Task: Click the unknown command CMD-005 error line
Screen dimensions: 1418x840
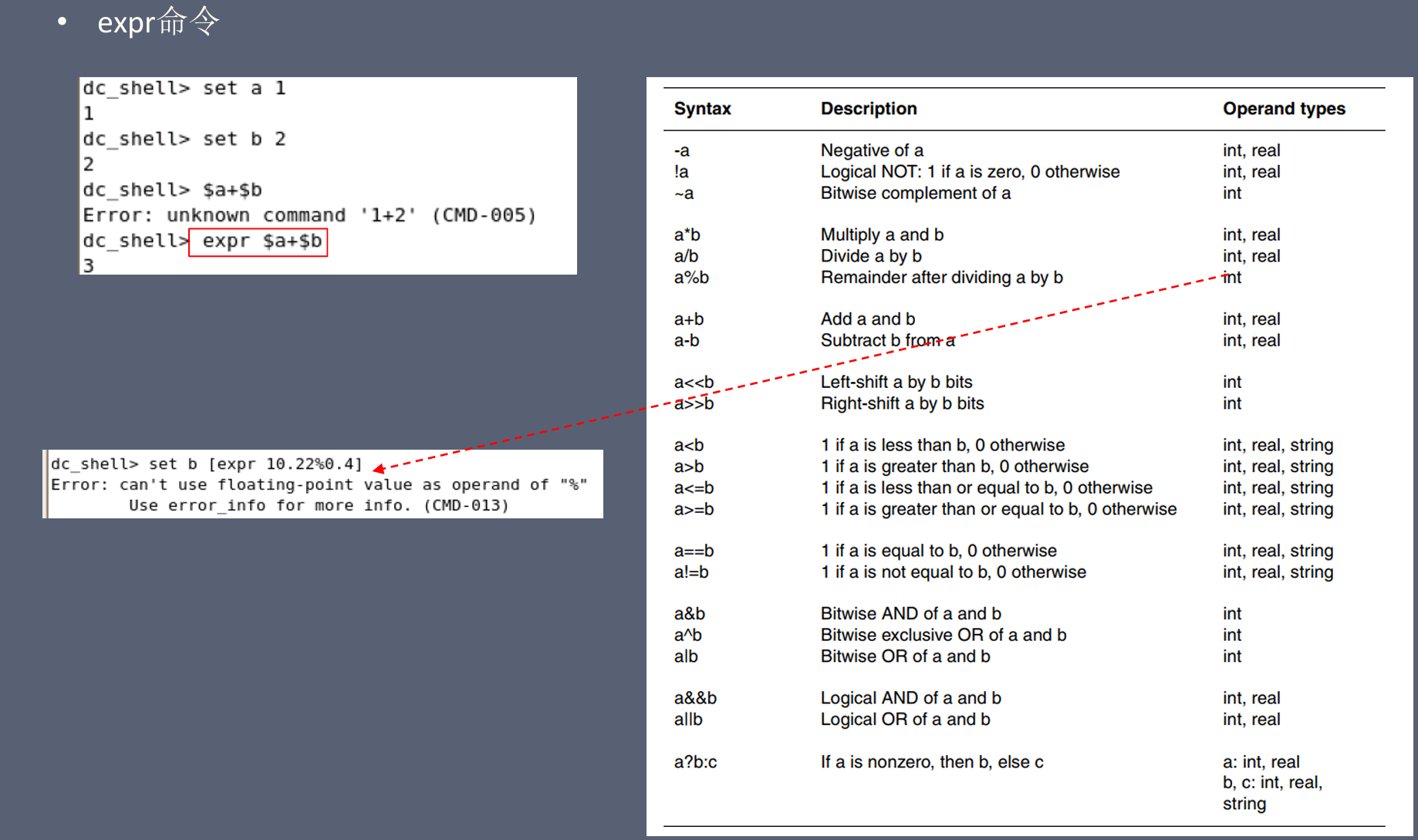Action: coord(309,215)
